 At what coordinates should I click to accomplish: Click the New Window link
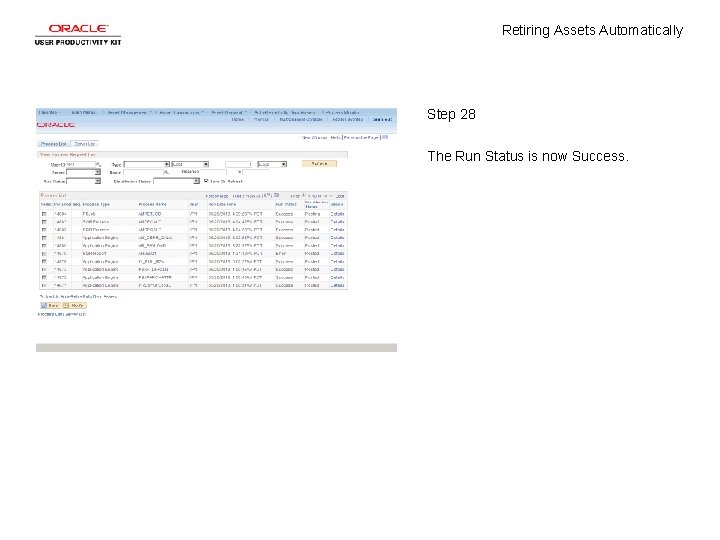[315, 137]
